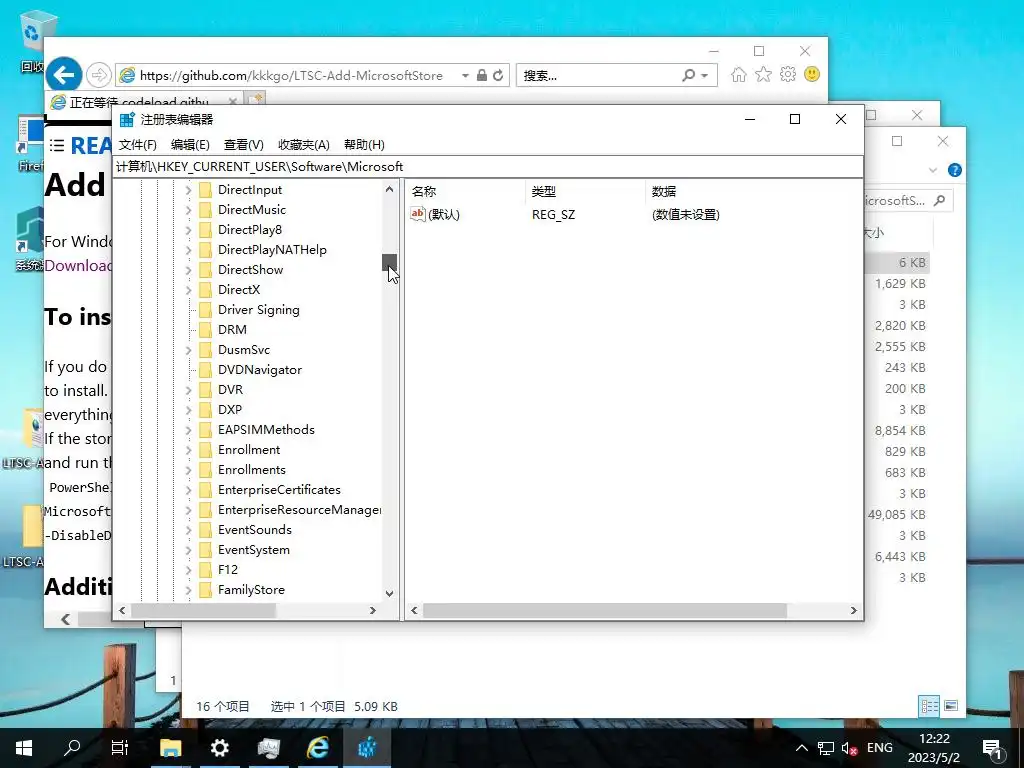Viewport: 1024px width, 768px height.
Task: Open the 收藏夹(A) menu
Action: tap(304, 145)
